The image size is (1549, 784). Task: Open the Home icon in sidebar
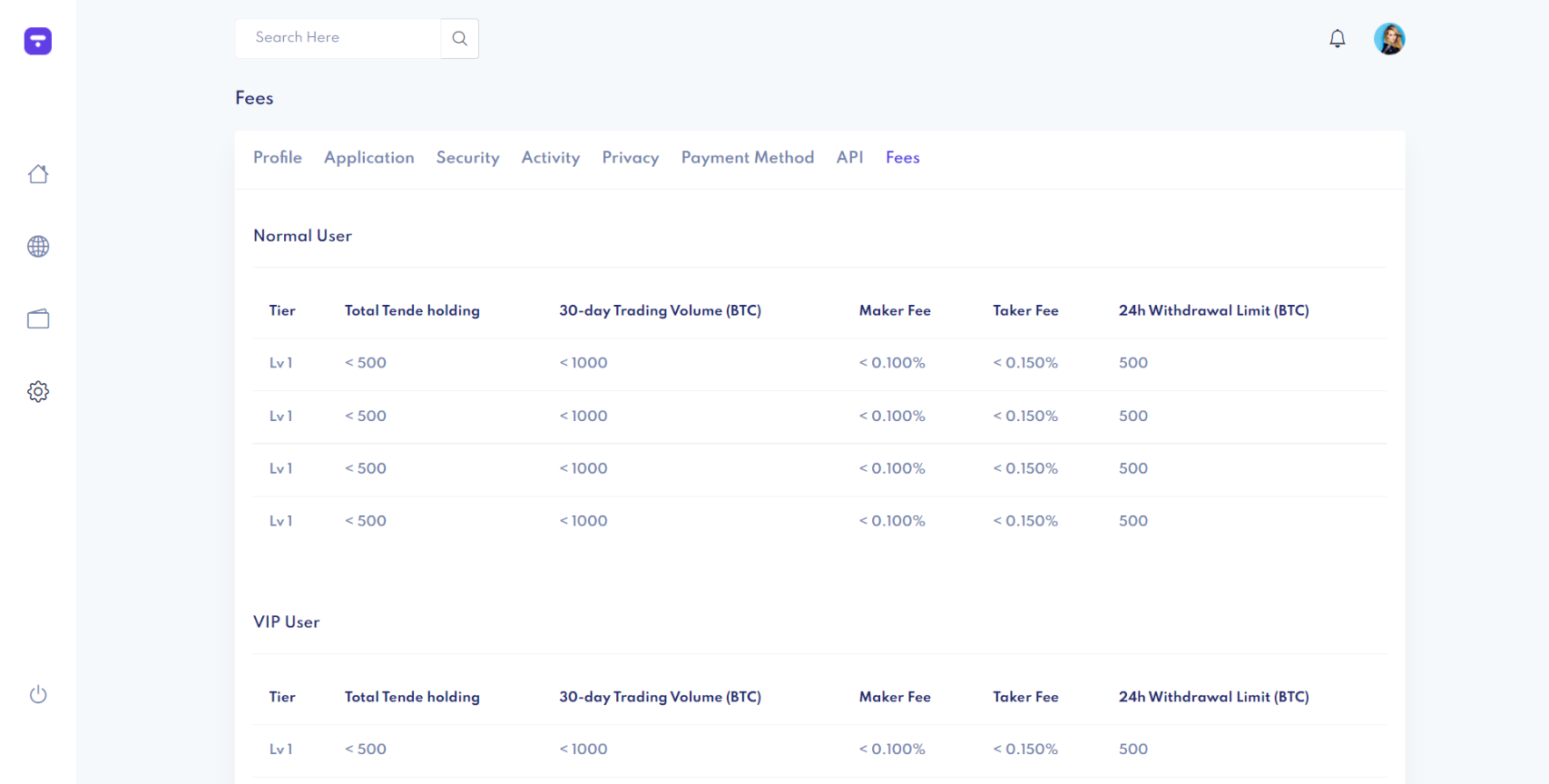click(x=38, y=174)
